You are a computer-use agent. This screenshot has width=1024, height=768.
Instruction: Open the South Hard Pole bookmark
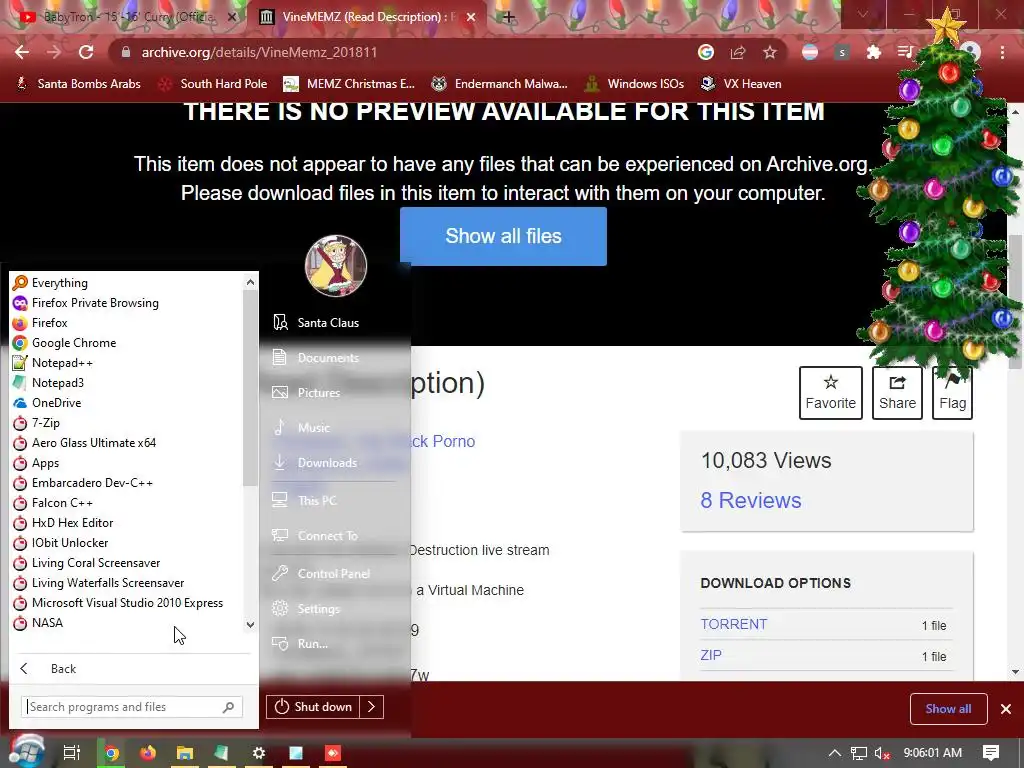click(213, 84)
